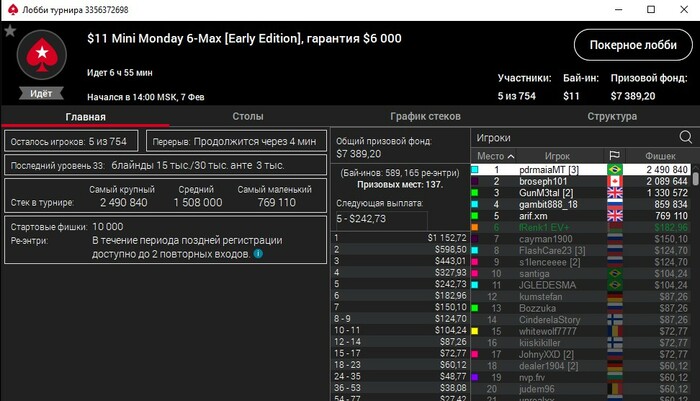Open the График стеков tab
Screen dimensions: 700x401
point(425,116)
